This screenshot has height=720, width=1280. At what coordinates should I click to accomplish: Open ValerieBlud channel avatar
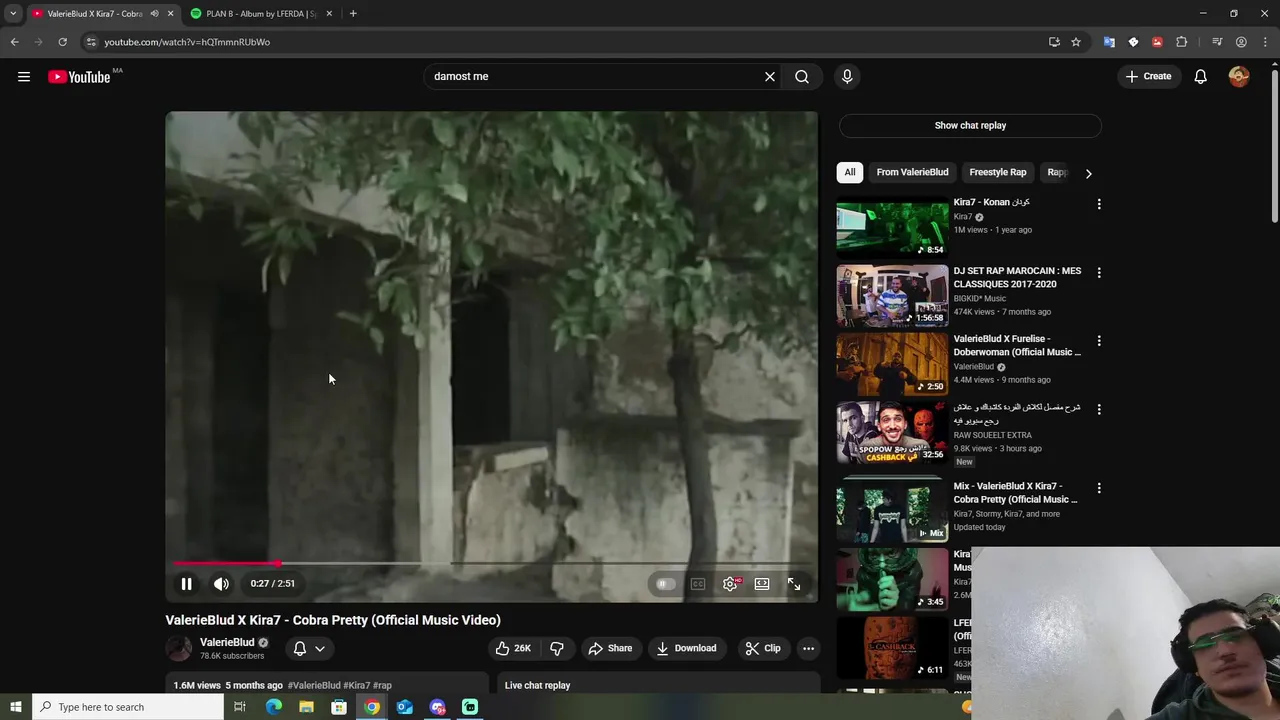tap(179, 648)
